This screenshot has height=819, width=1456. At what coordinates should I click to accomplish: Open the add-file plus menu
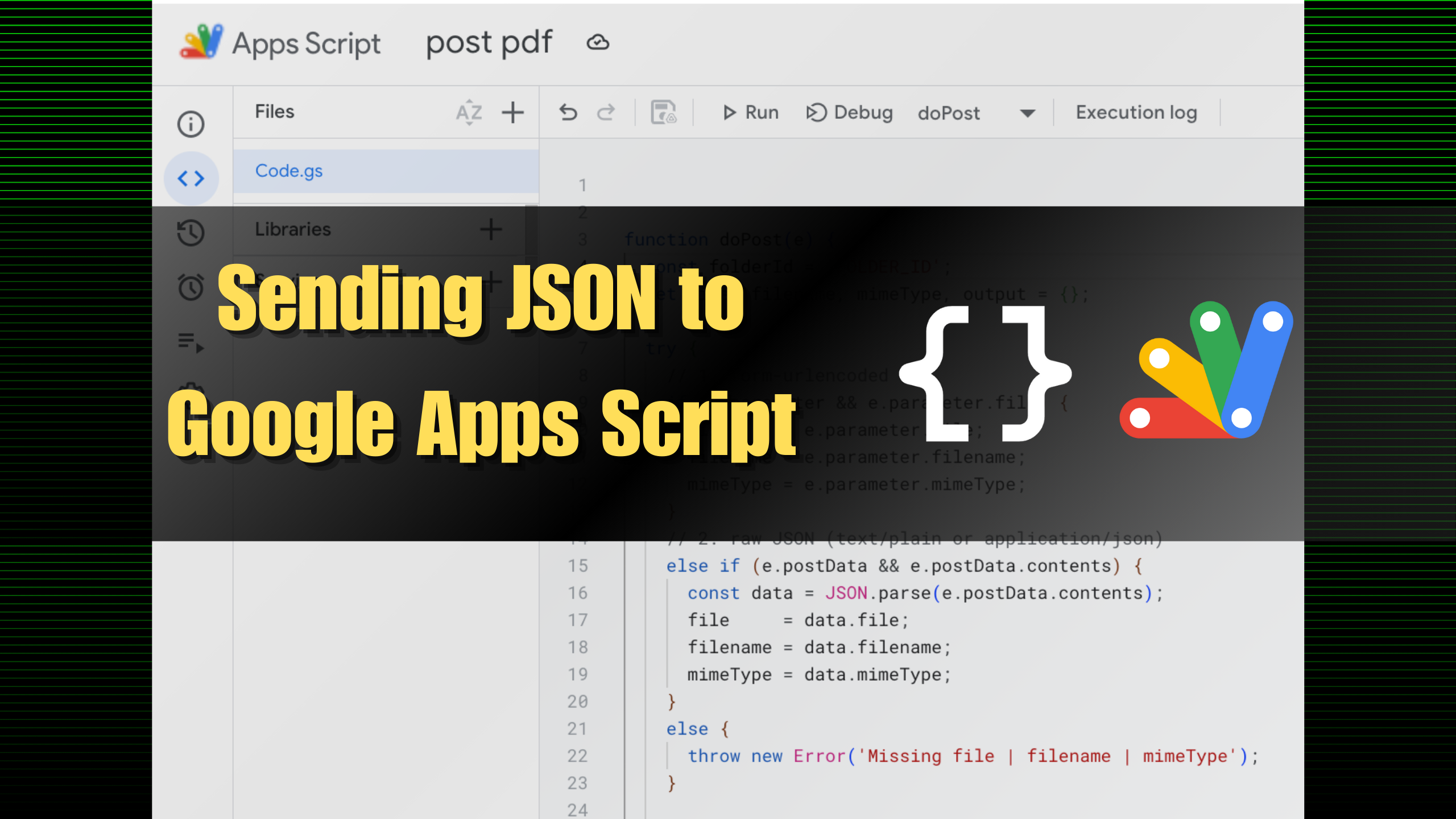[512, 112]
